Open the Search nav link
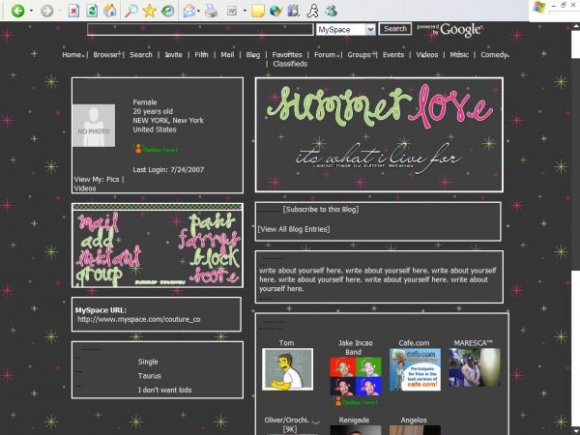Viewport: 580px width, 435px height. coord(141,55)
